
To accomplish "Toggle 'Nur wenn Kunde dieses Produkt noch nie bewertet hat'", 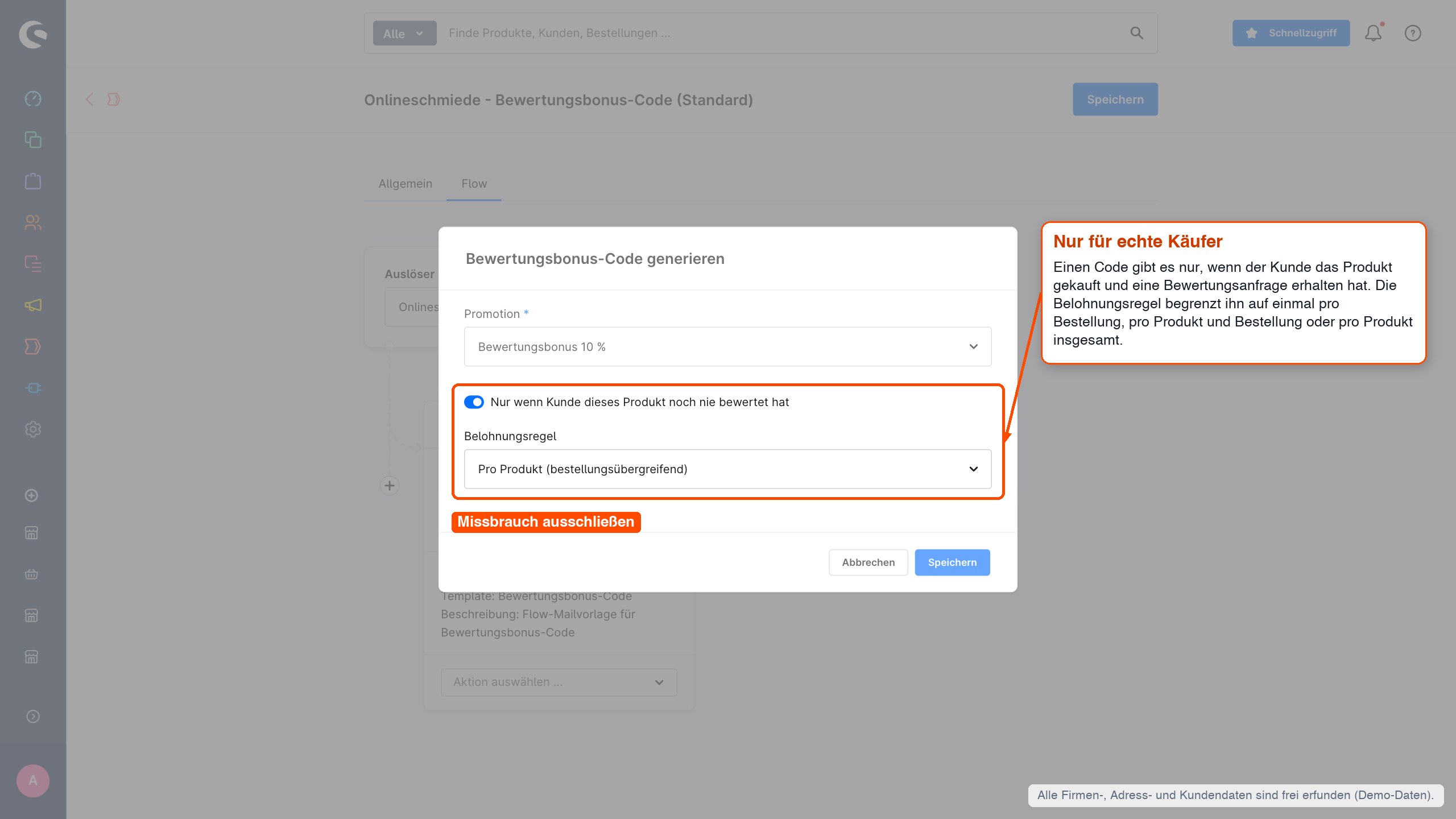I will click(474, 402).
